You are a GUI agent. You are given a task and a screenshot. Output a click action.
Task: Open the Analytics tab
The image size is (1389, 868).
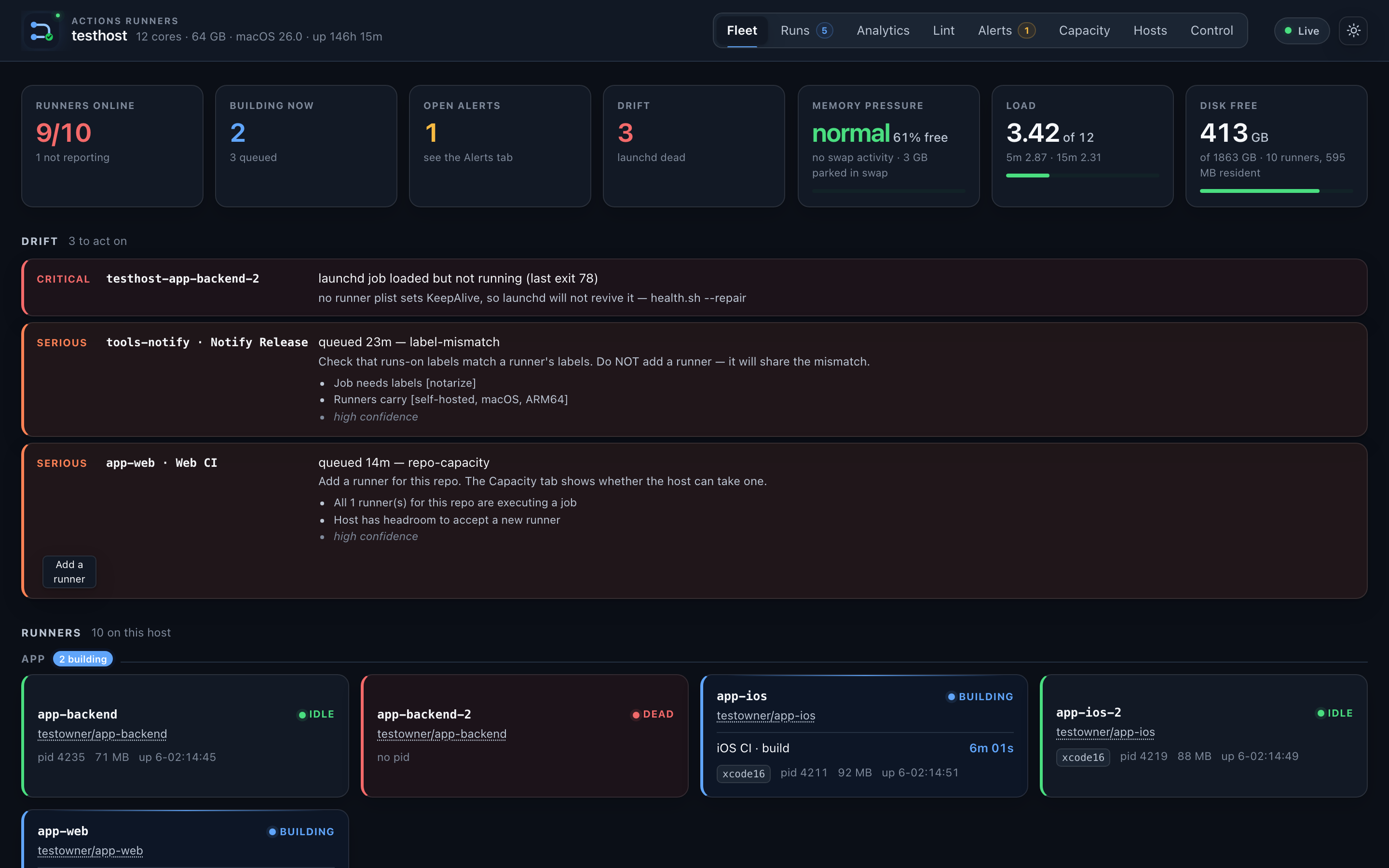pos(883,30)
